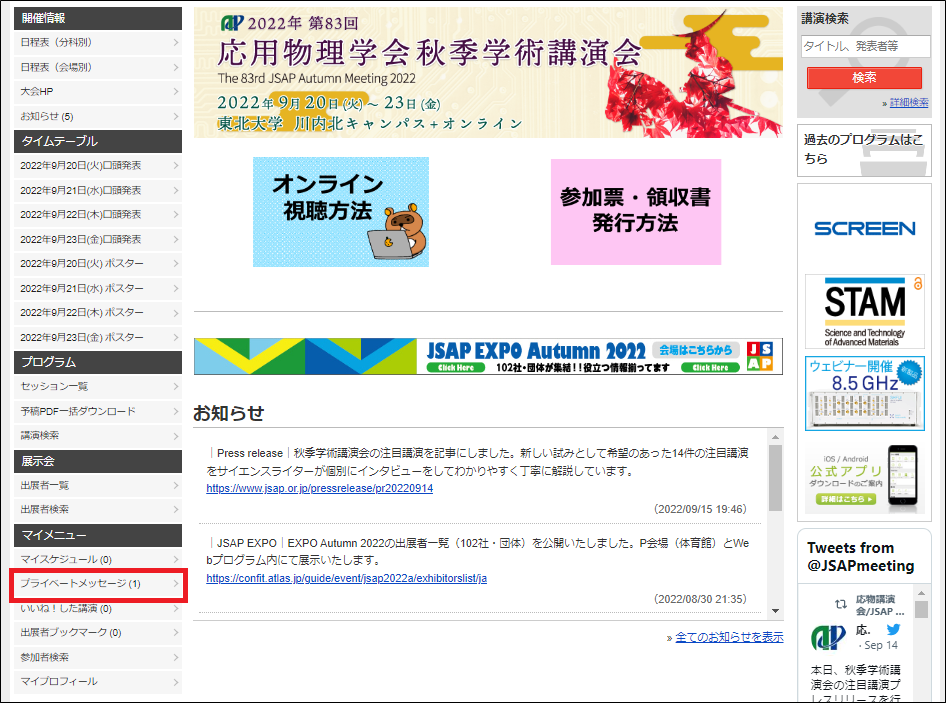Click the JSAP EXPO Autumn 2022 banner
This screenshot has width=946, height=703.
click(x=488, y=356)
